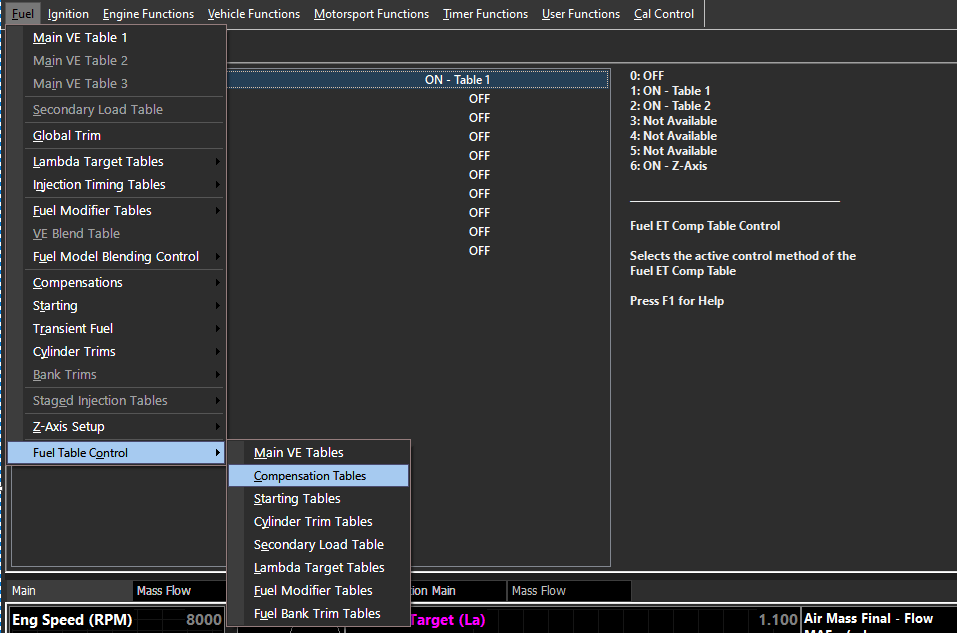Expand Lambda Target Tables submenu
This screenshot has height=633, width=957.
[x=98, y=162]
